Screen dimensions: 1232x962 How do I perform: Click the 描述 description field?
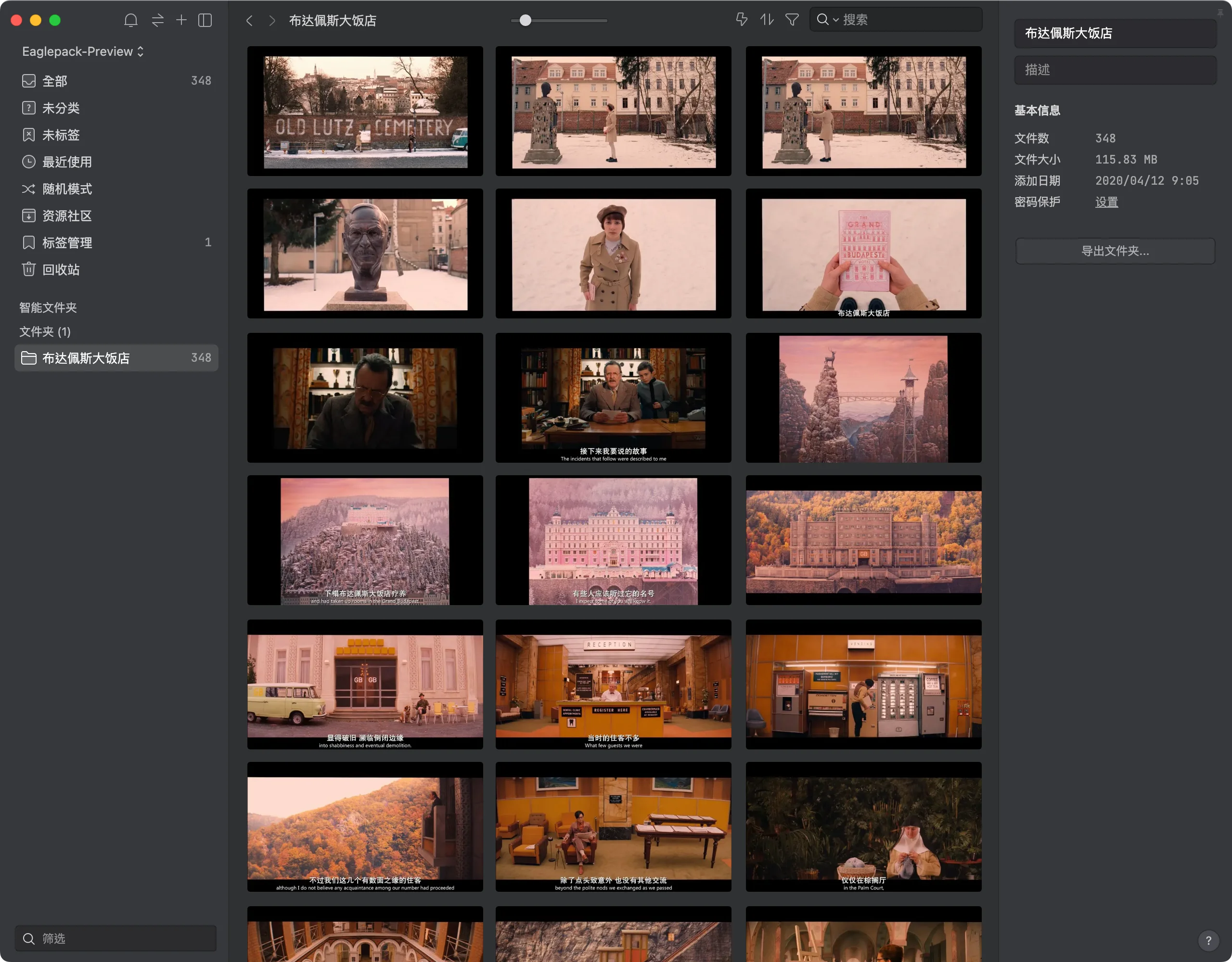coord(1115,70)
